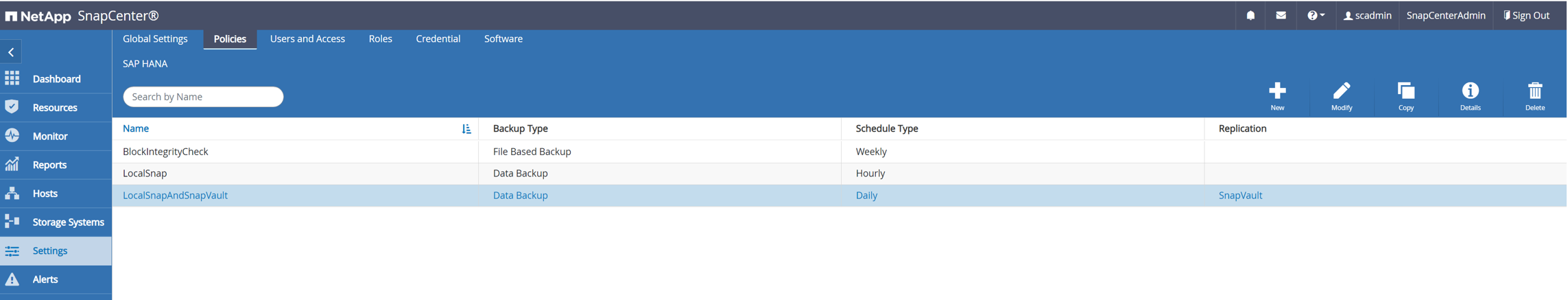Open policy Details info icon
This screenshot has width=1568, height=300.
click(1470, 91)
